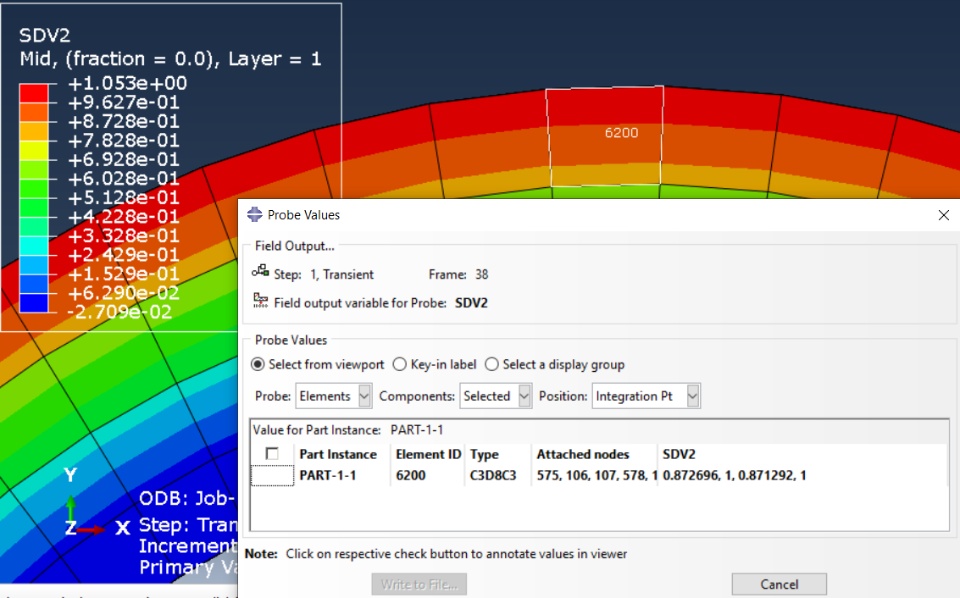Click the field output variable icon
Image resolution: width=960 pixels, height=598 pixels.
[x=261, y=301]
